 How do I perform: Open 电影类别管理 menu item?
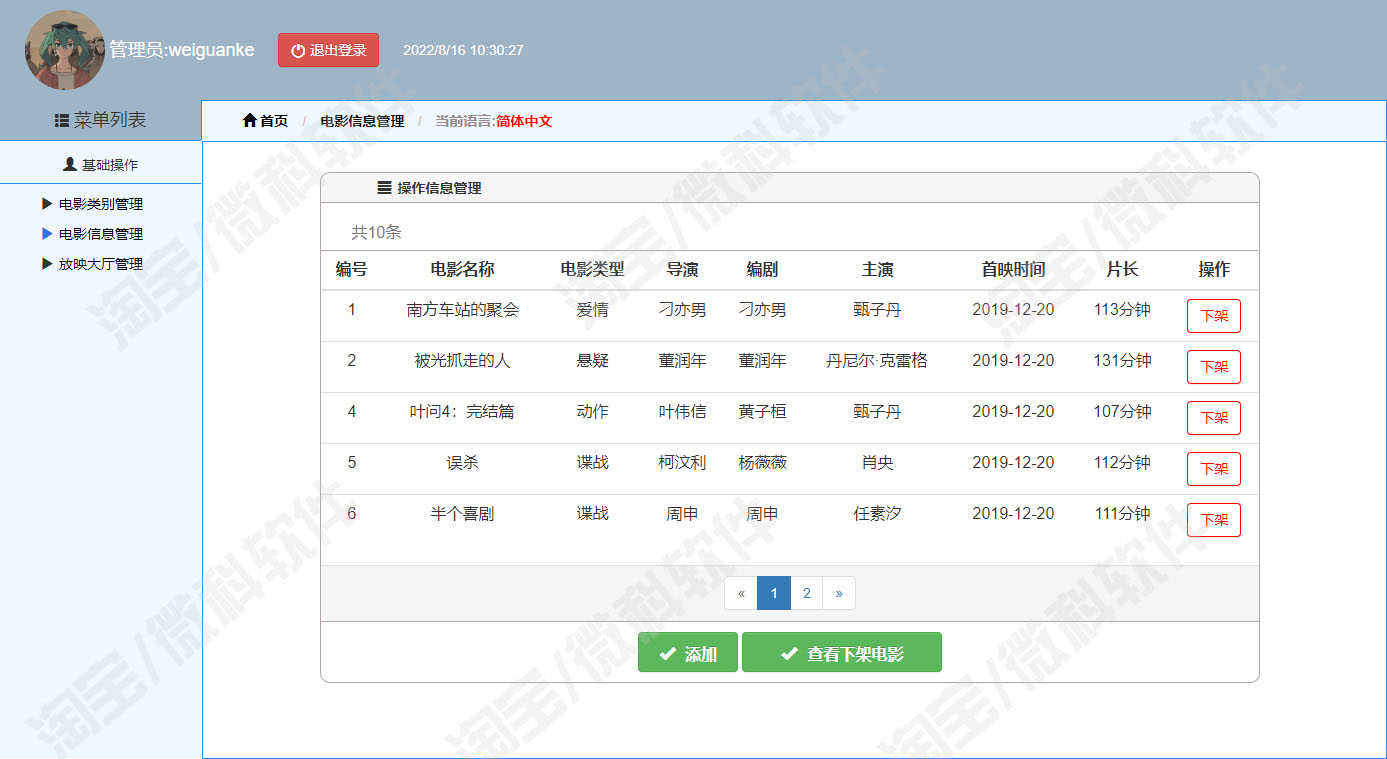101,204
